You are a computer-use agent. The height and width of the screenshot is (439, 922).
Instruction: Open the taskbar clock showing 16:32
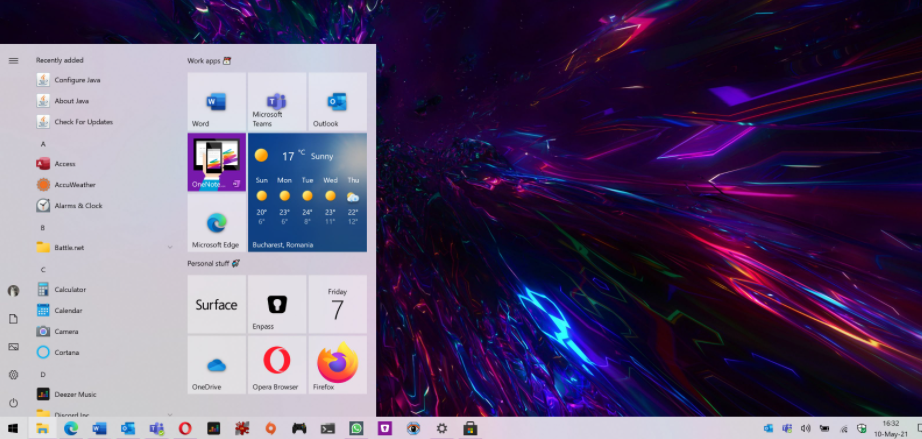pyautogui.click(x=891, y=428)
